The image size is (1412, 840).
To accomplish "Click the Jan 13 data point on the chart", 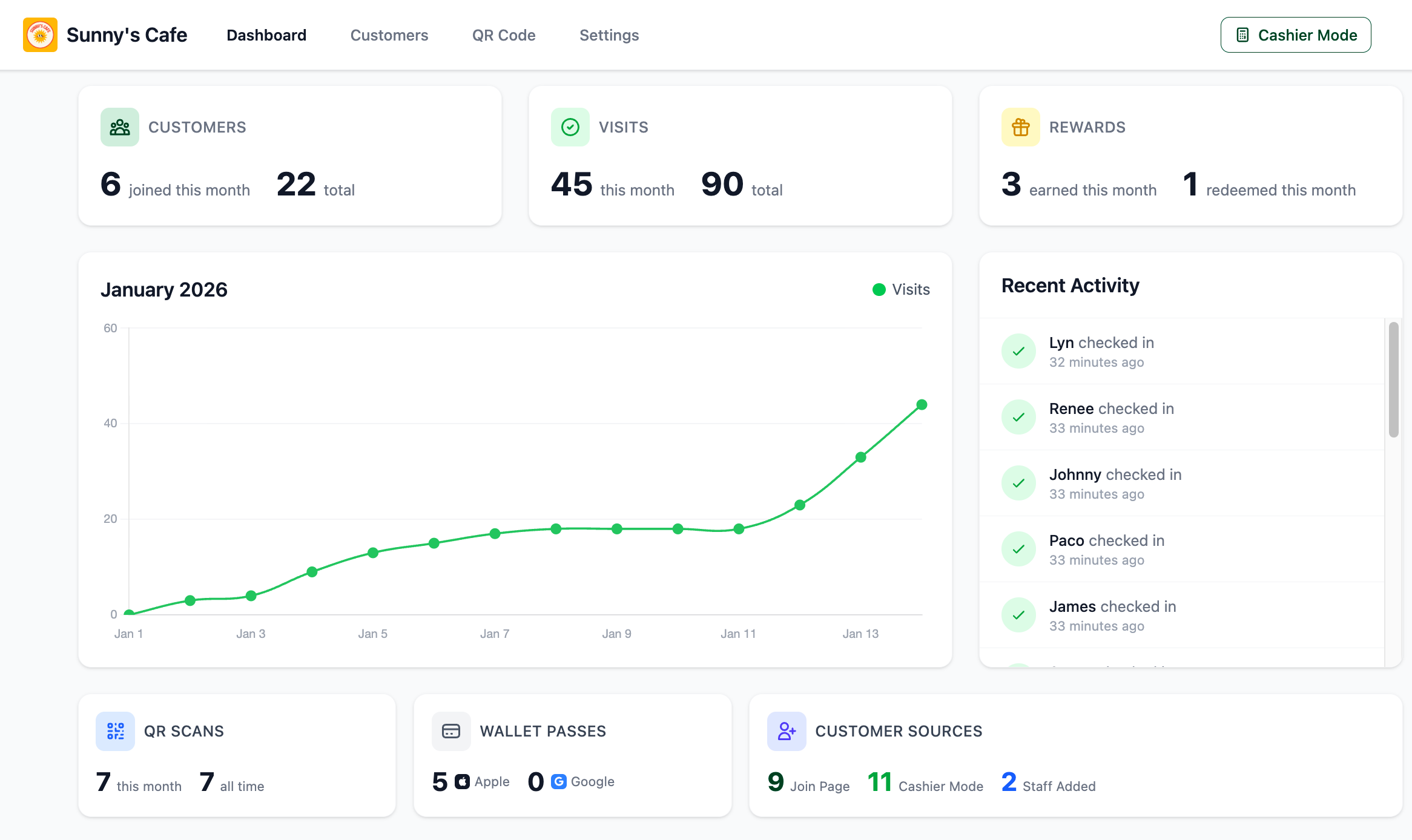I will [860, 456].
